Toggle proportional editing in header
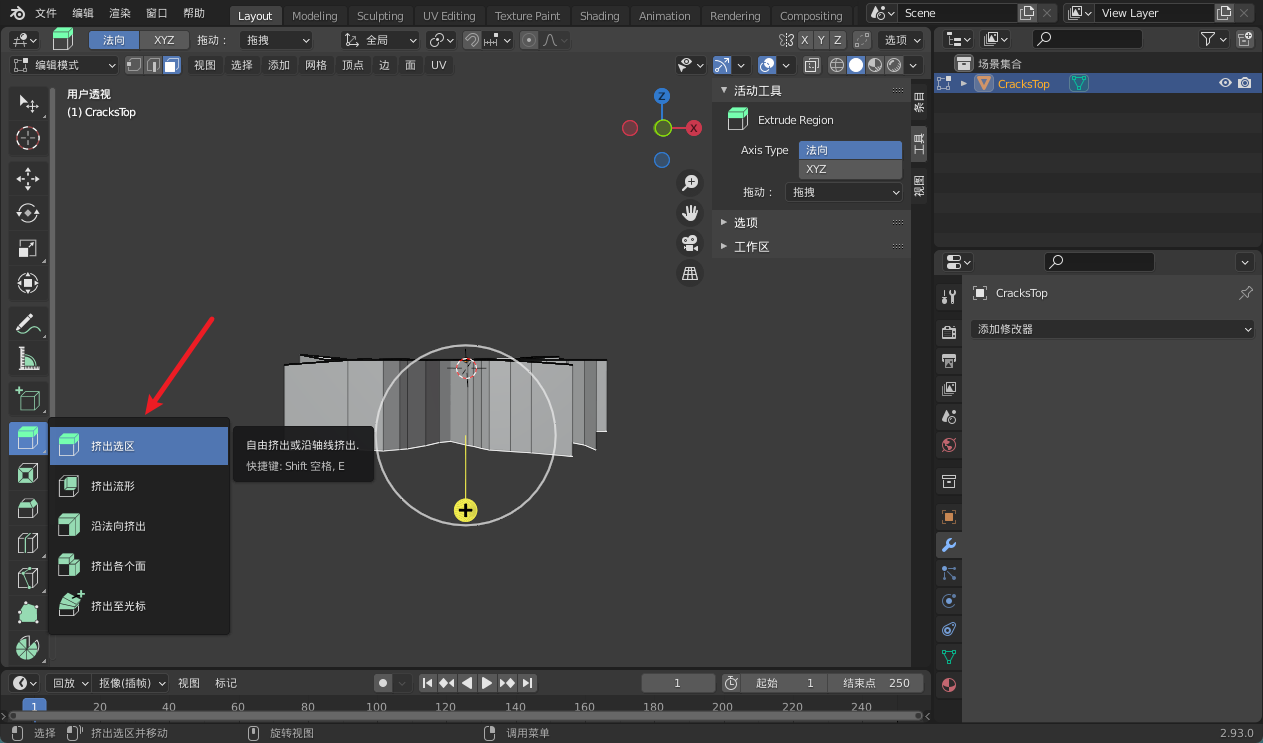 tap(528, 40)
